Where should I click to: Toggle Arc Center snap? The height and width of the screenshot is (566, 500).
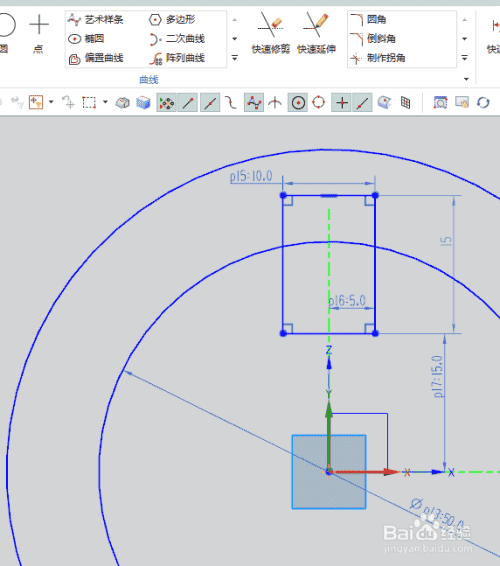point(298,103)
